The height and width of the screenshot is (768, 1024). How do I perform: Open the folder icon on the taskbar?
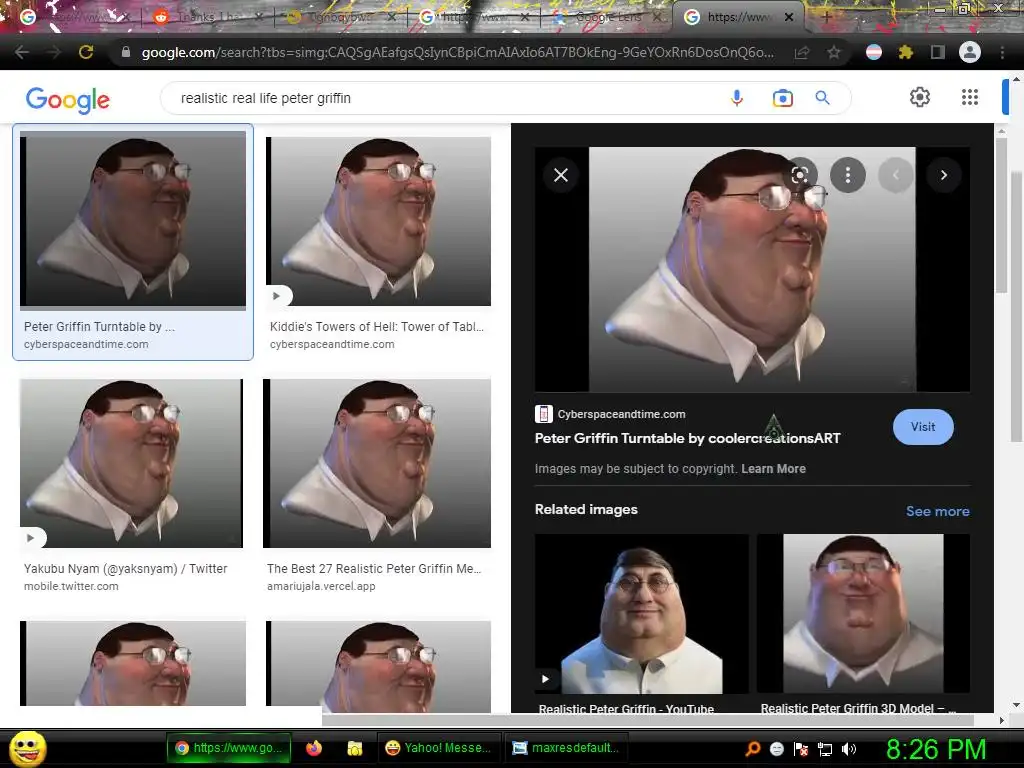(355, 748)
